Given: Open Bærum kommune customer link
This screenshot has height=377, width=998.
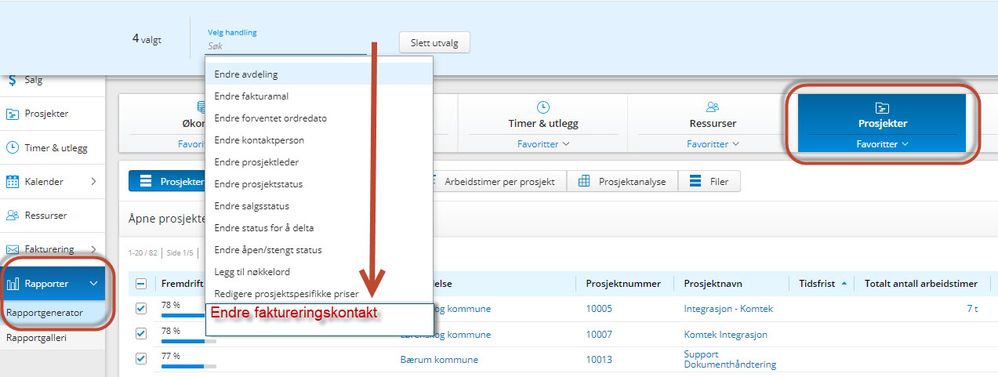Looking at the screenshot, I should [x=439, y=360].
